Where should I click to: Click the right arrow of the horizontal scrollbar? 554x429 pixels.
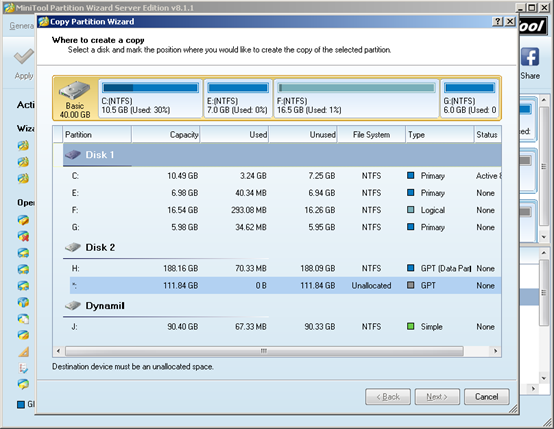(x=495, y=351)
